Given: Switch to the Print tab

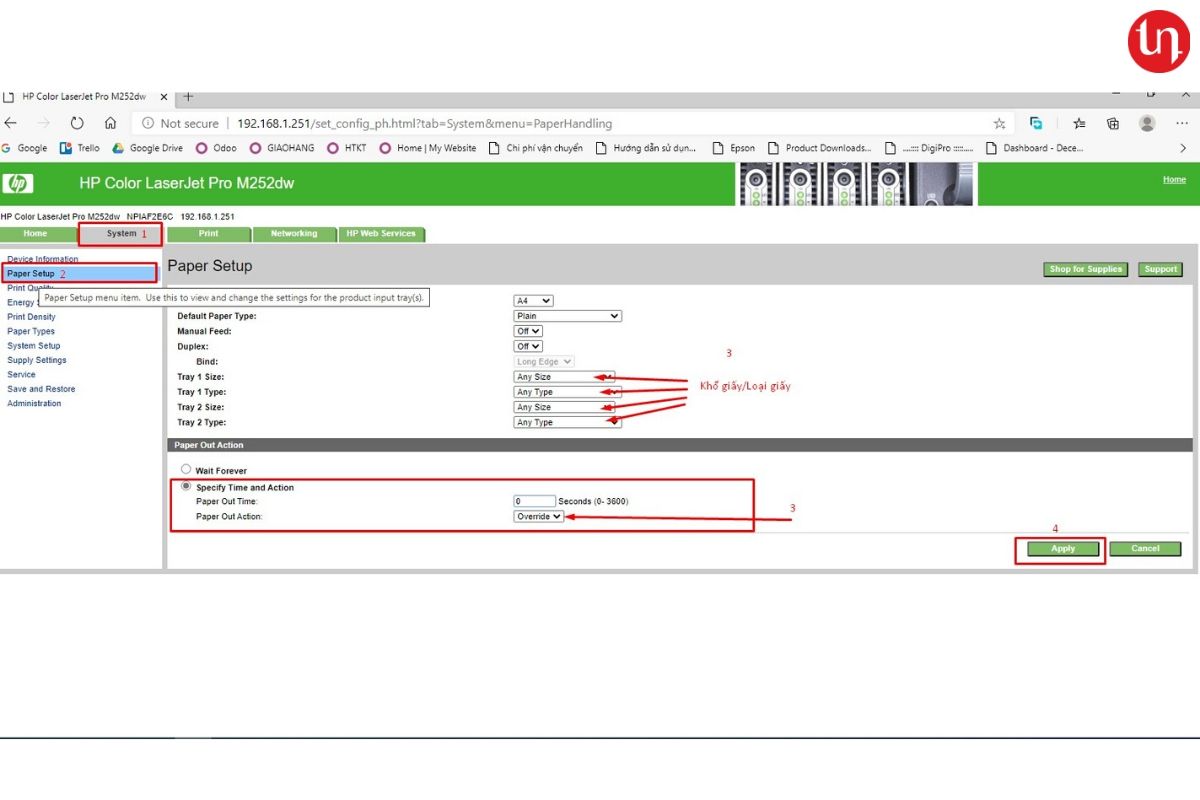Looking at the screenshot, I should pyautogui.click(x=208, y=234).
